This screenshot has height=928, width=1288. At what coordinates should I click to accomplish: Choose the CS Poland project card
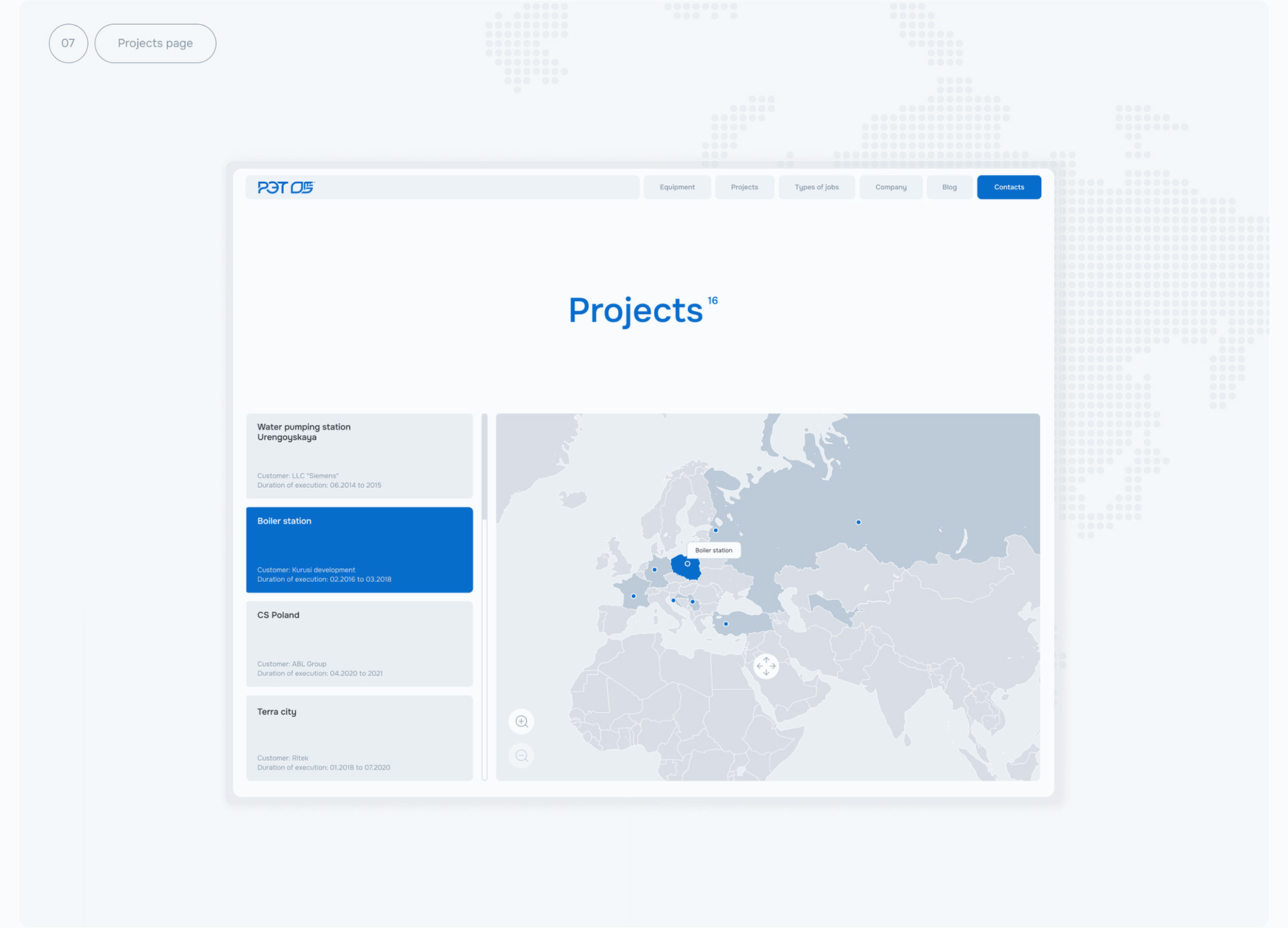point(359,643)
